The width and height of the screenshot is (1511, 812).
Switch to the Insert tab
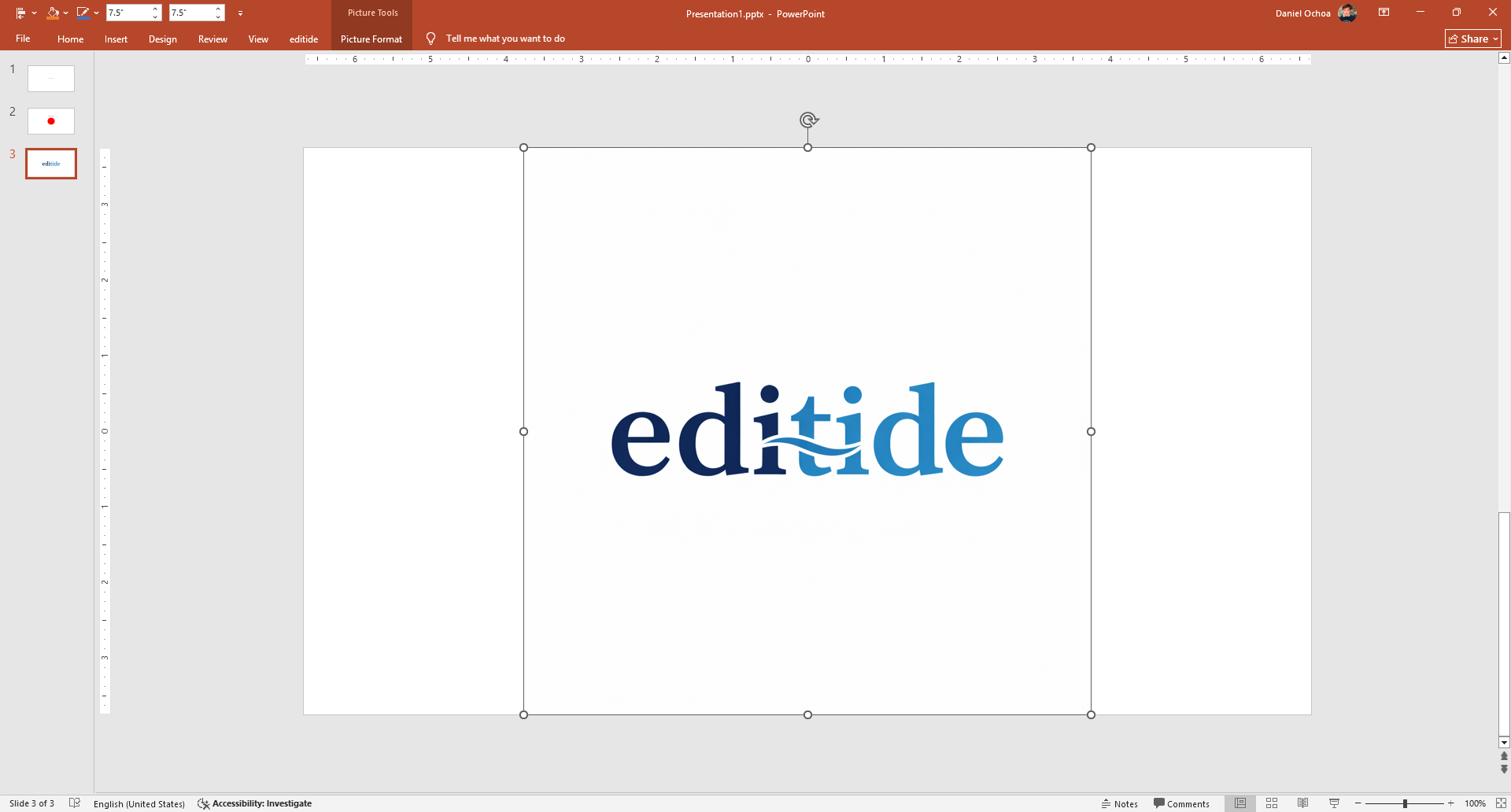click(116, 39)
